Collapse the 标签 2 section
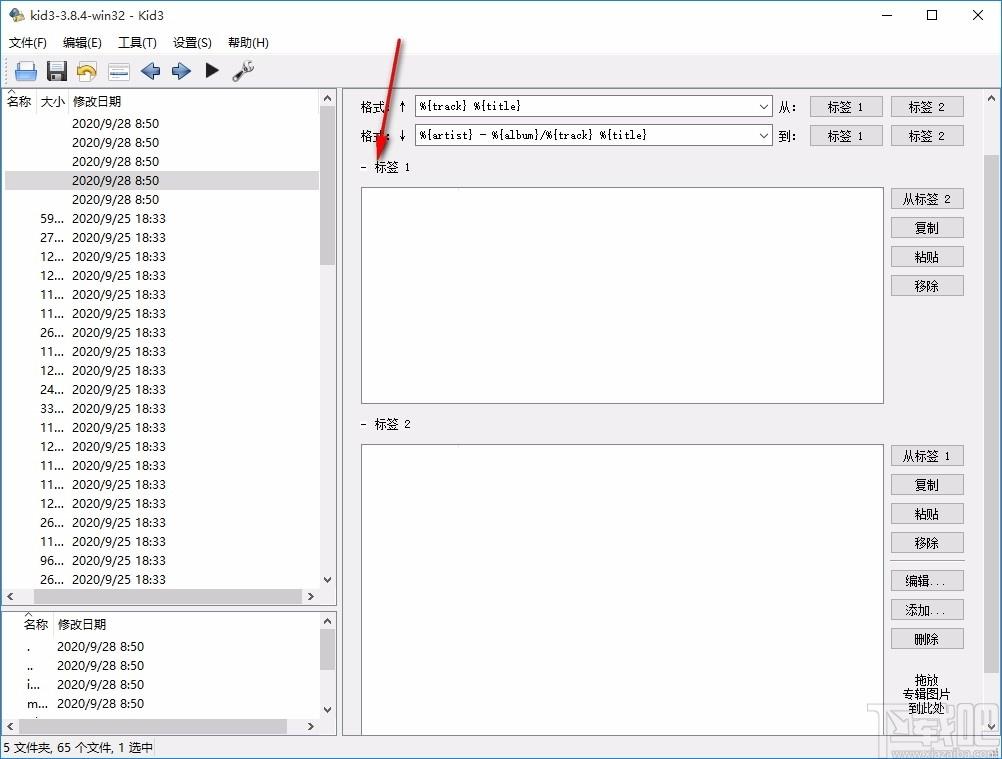The height and width of the screenshot is (759, 1002). pos(364,424)
